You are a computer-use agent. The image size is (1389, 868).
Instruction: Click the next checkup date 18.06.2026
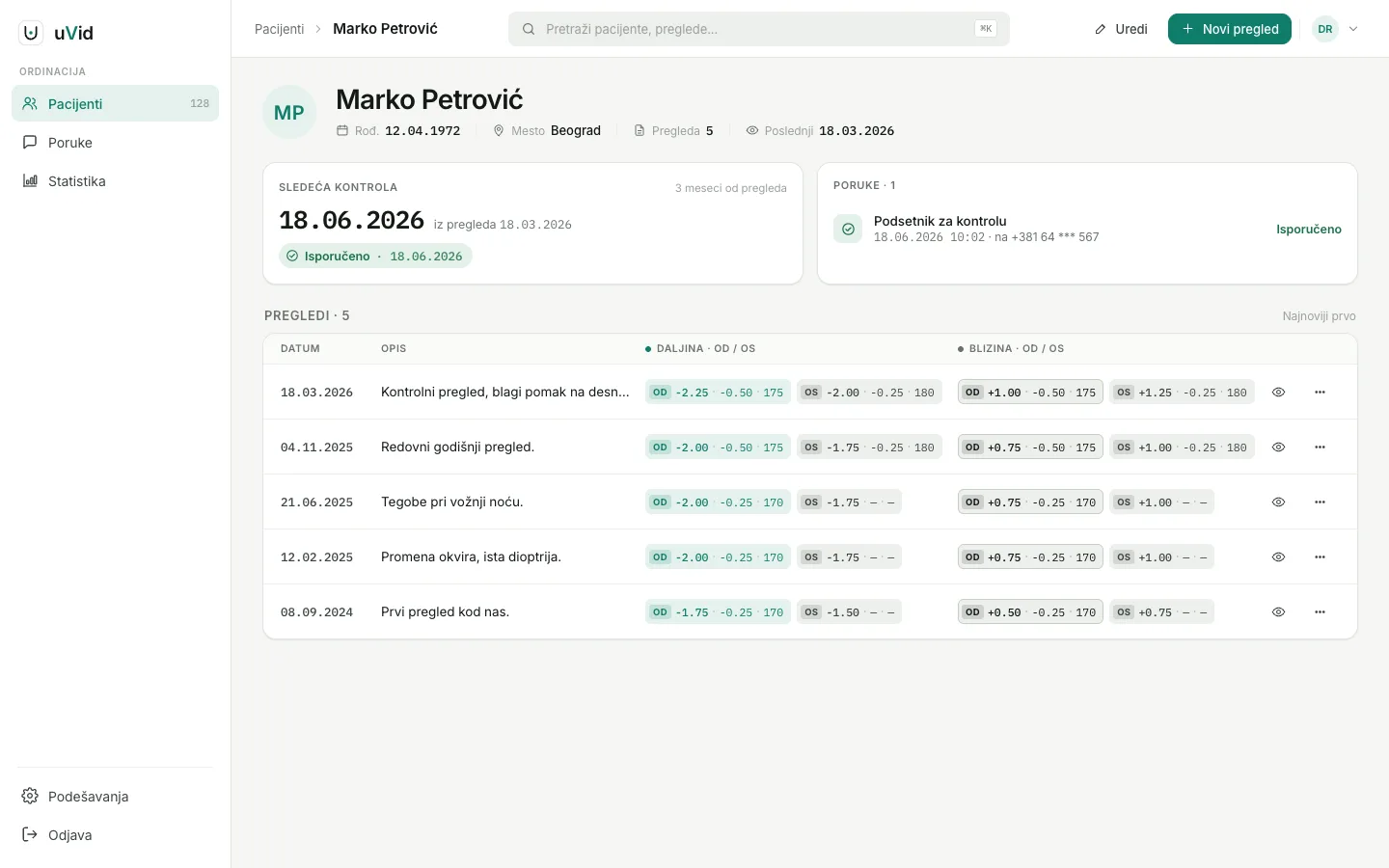coord(352,221)
